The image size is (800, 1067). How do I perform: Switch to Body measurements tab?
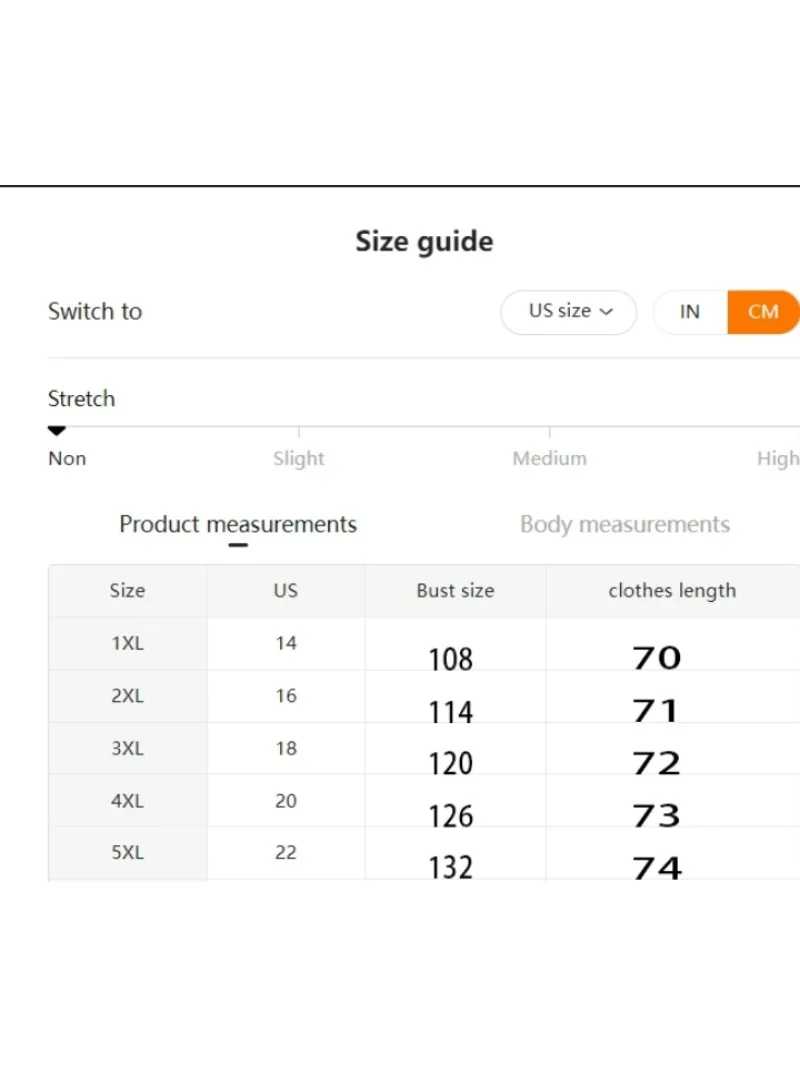pos(625,525)
